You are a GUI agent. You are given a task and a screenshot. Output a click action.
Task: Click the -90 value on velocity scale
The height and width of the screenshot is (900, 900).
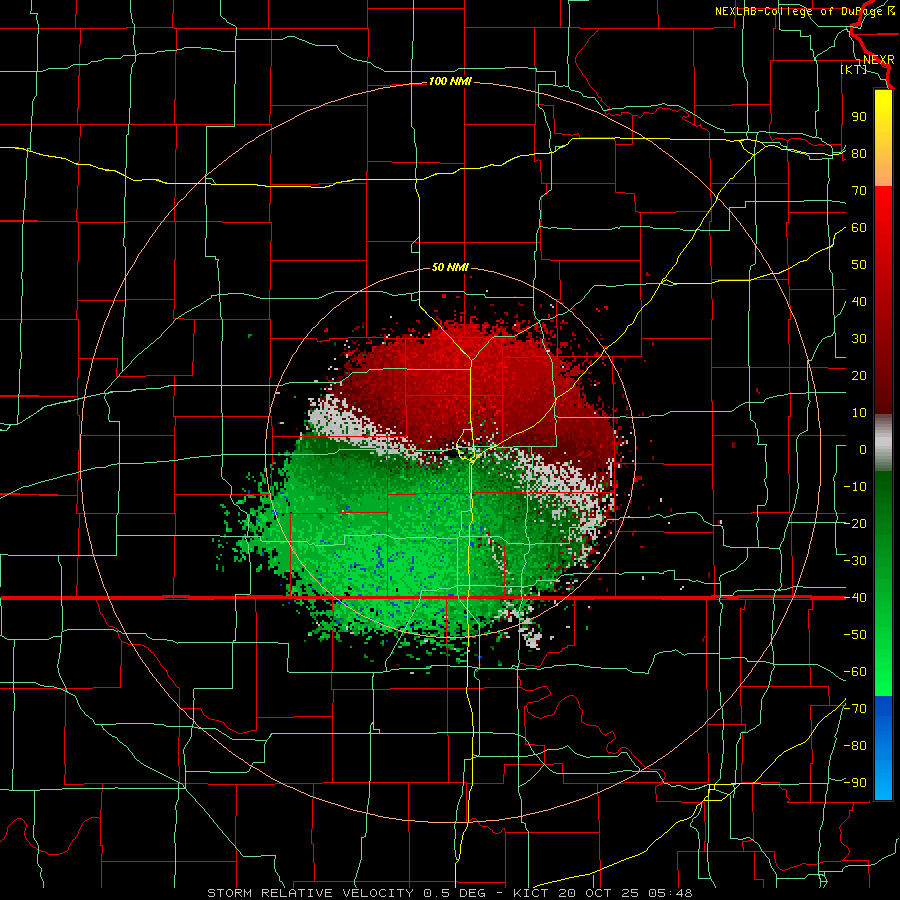point(855,783)
